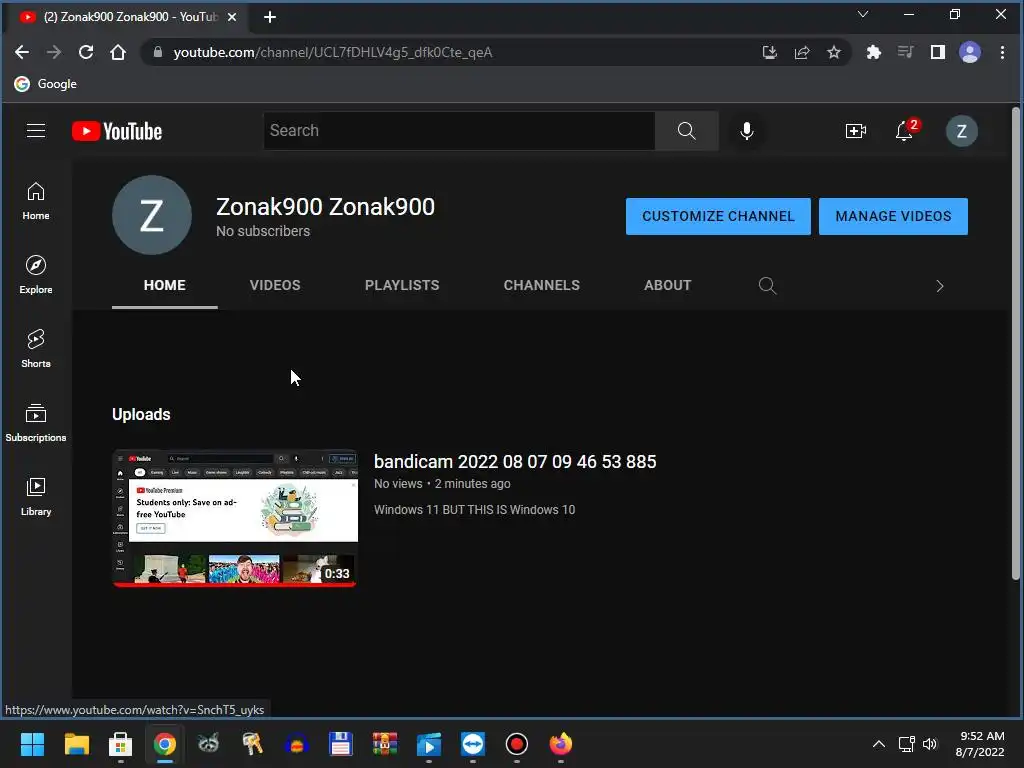Open the Google bookmark

46,84
